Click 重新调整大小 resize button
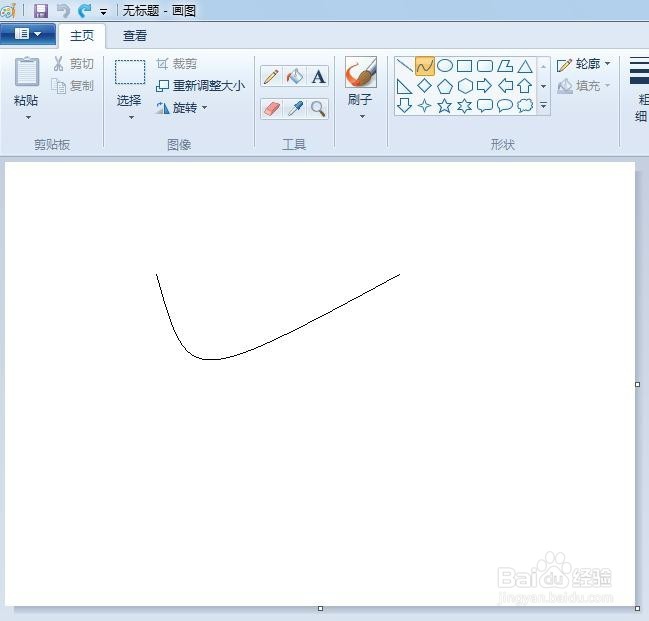The height and width of the screenshot is (621, 649). pyautogui.click(x=200, y=86)
